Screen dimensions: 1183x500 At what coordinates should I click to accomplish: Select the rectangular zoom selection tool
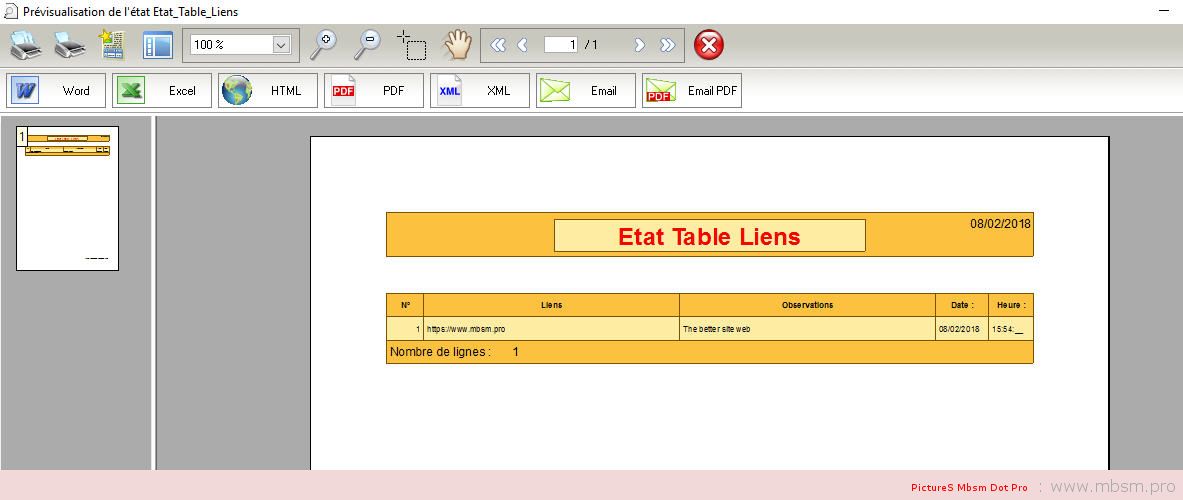tap(411, 45)
